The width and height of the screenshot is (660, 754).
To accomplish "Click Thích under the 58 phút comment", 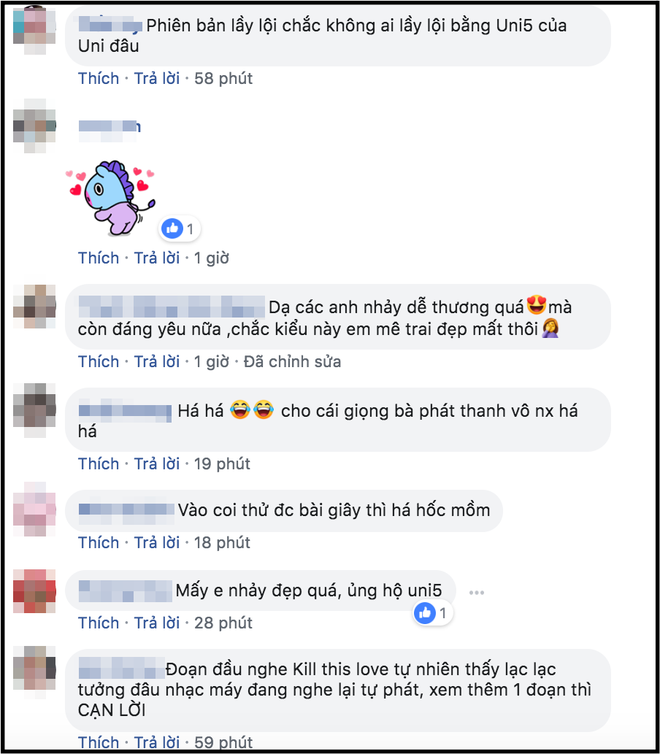I will [99, 78].
